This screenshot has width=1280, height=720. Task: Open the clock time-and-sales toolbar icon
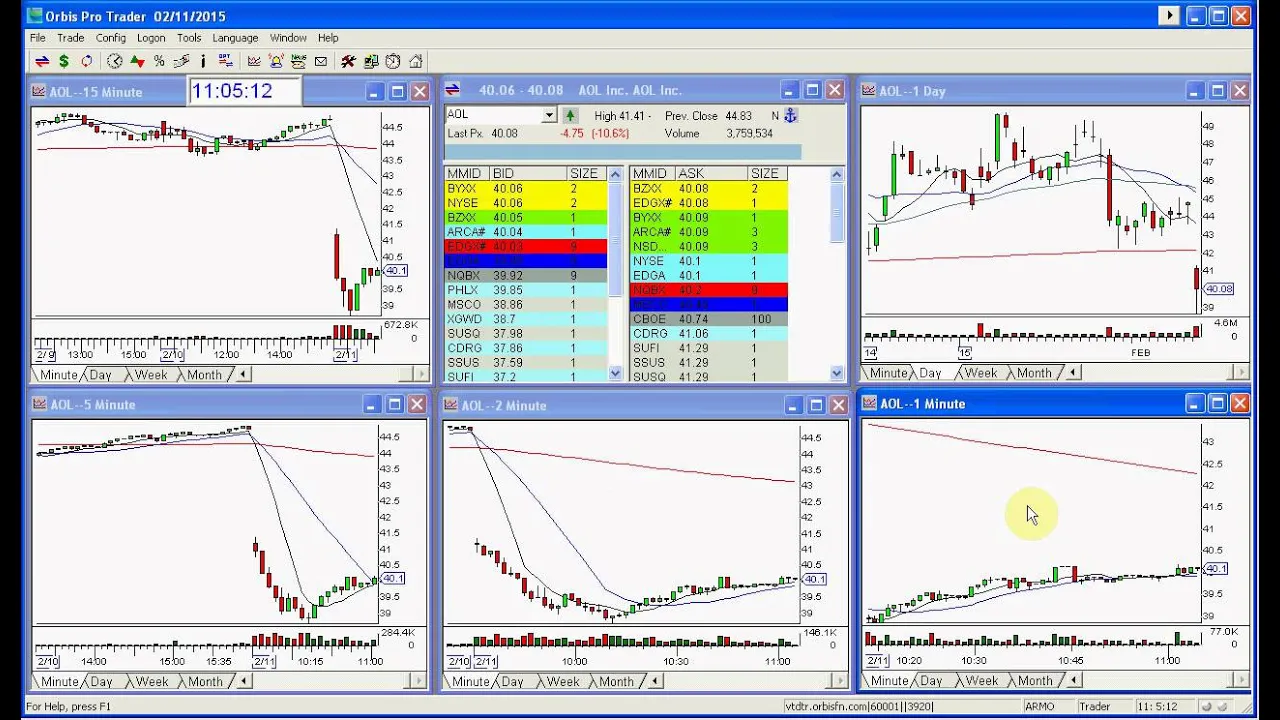pyautogui.click(x=115, y=61)
